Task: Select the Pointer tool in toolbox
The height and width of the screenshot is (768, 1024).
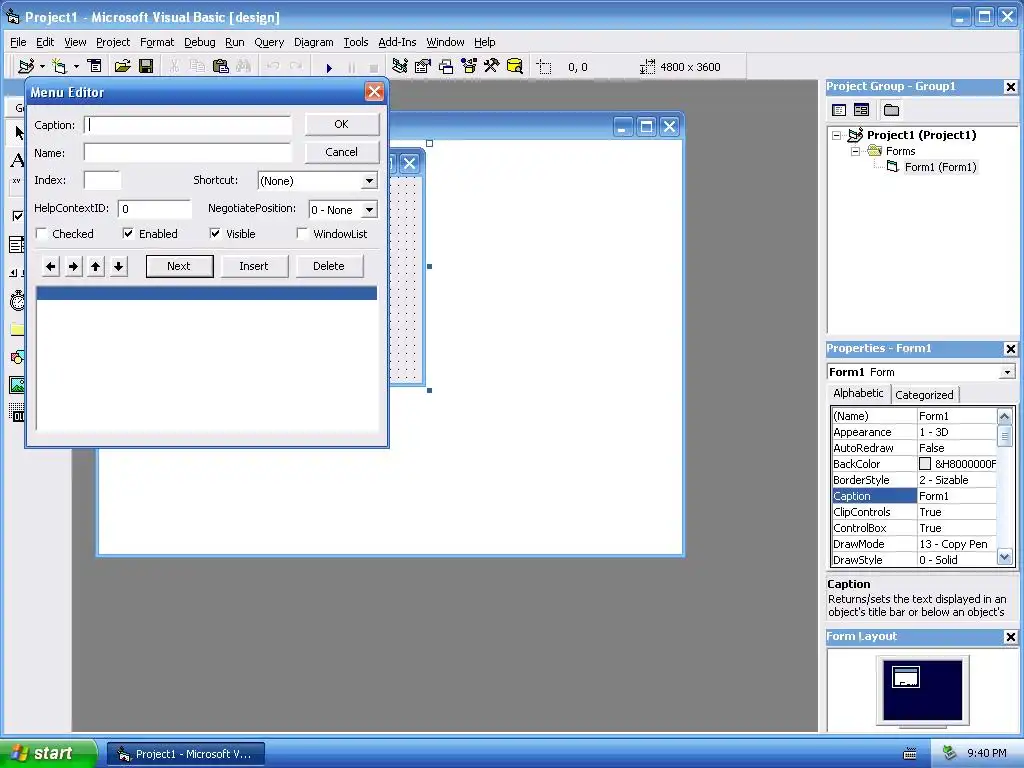Action: click(18, 133)
